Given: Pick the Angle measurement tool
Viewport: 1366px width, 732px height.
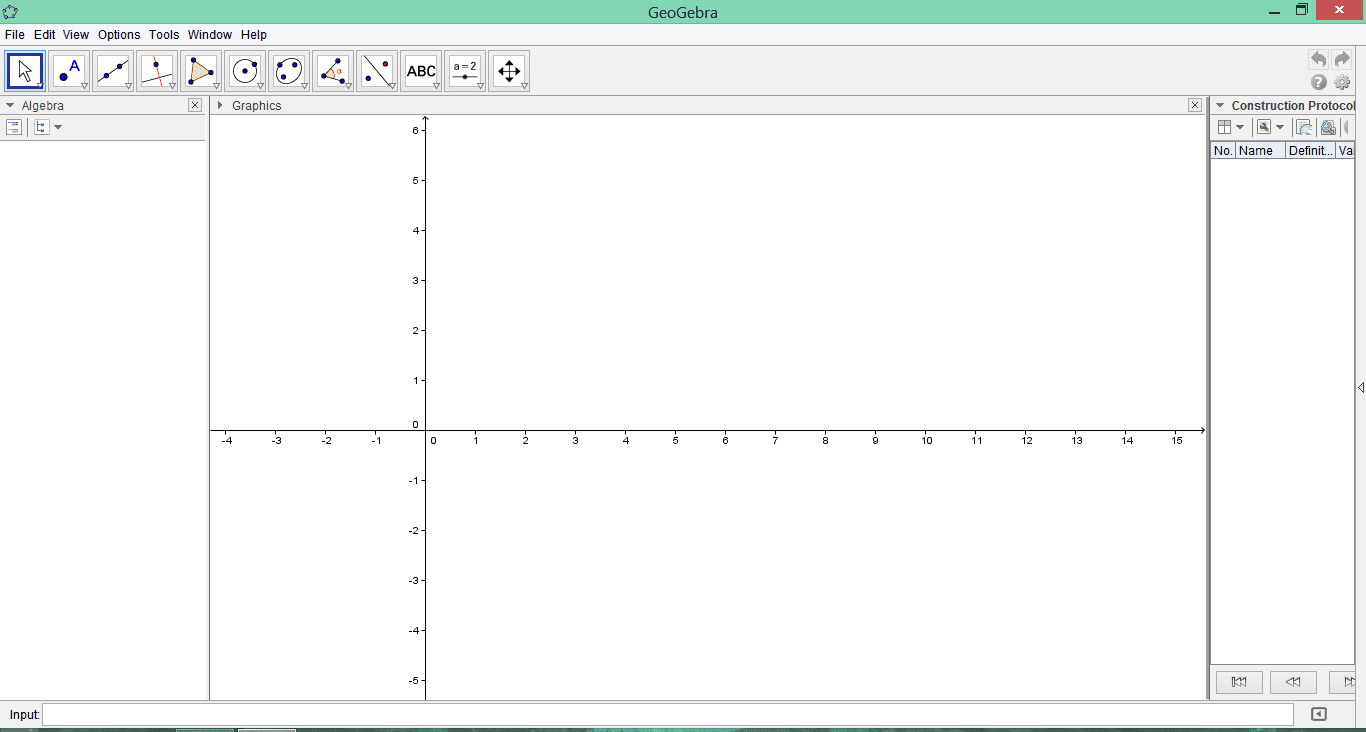Looking at the screenshot, I should [x=333, y=71].
